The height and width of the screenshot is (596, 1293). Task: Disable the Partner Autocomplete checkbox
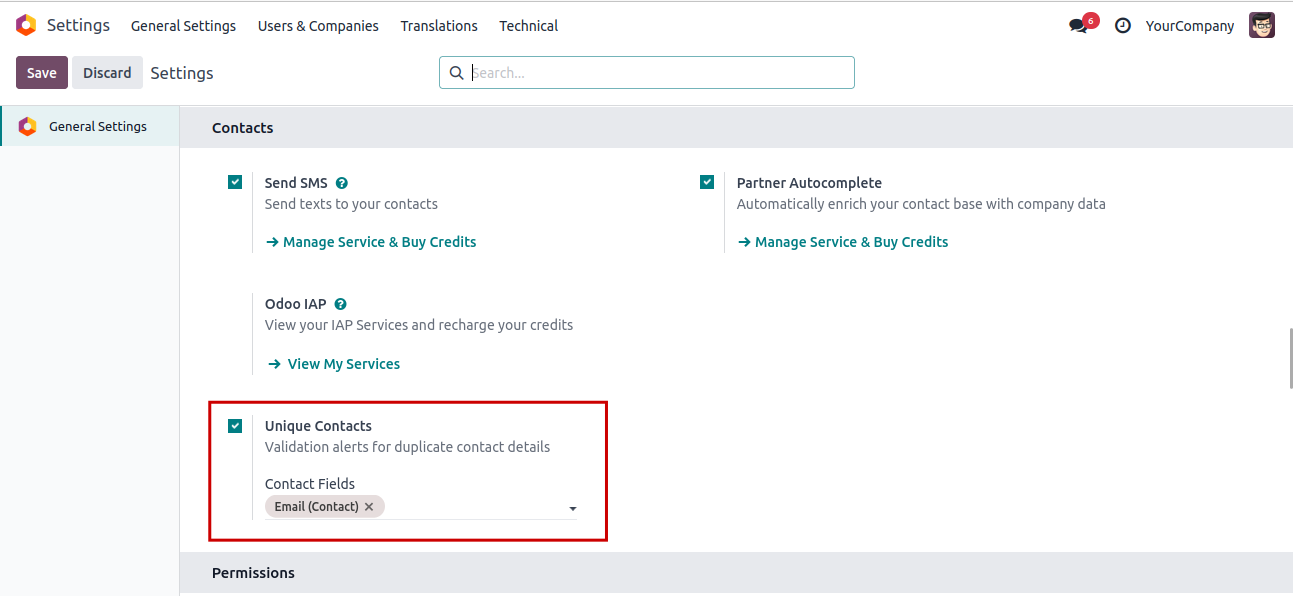pyautogui.click(x=707, y=182)
